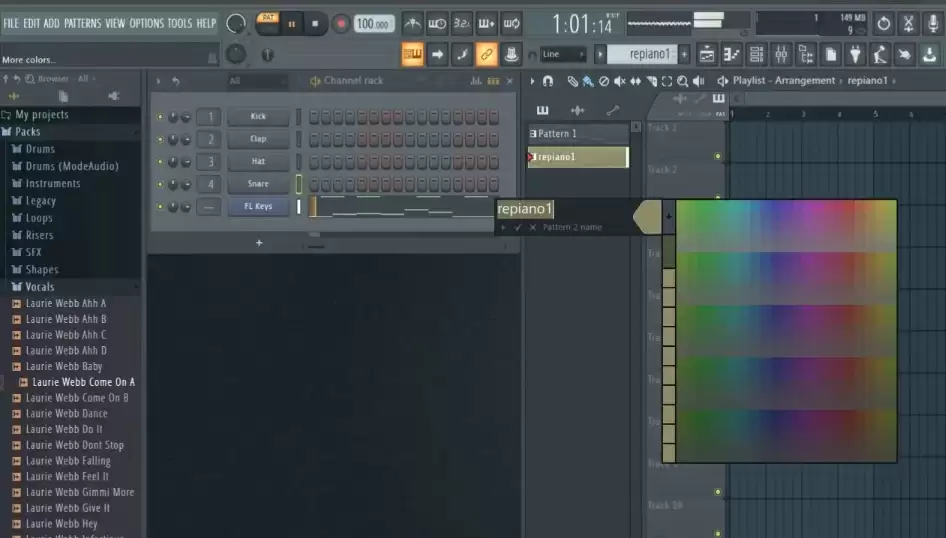Toggle the Kick channel mute LED
Viewport: 946px width, 538px height.
160,116
